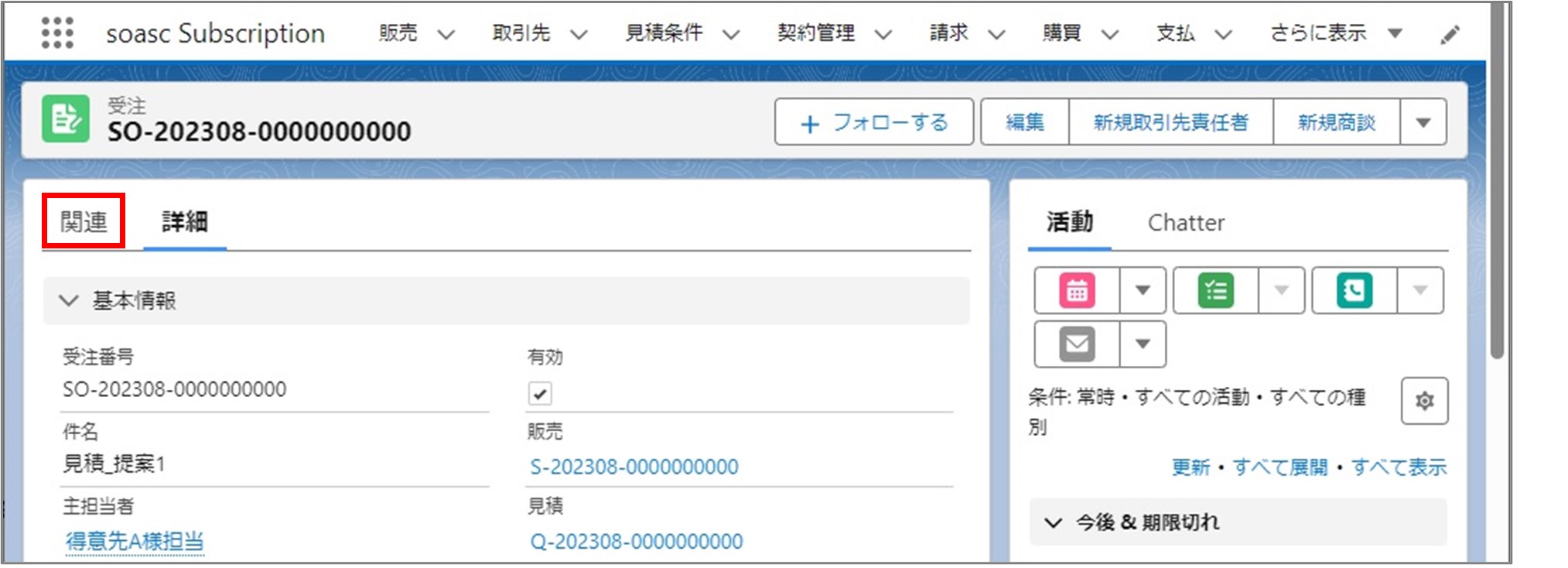The width and height of the screenshot is (1568, 568).
Task: Click the teal log-a-call phone icon
Action: click(1354, 291)
